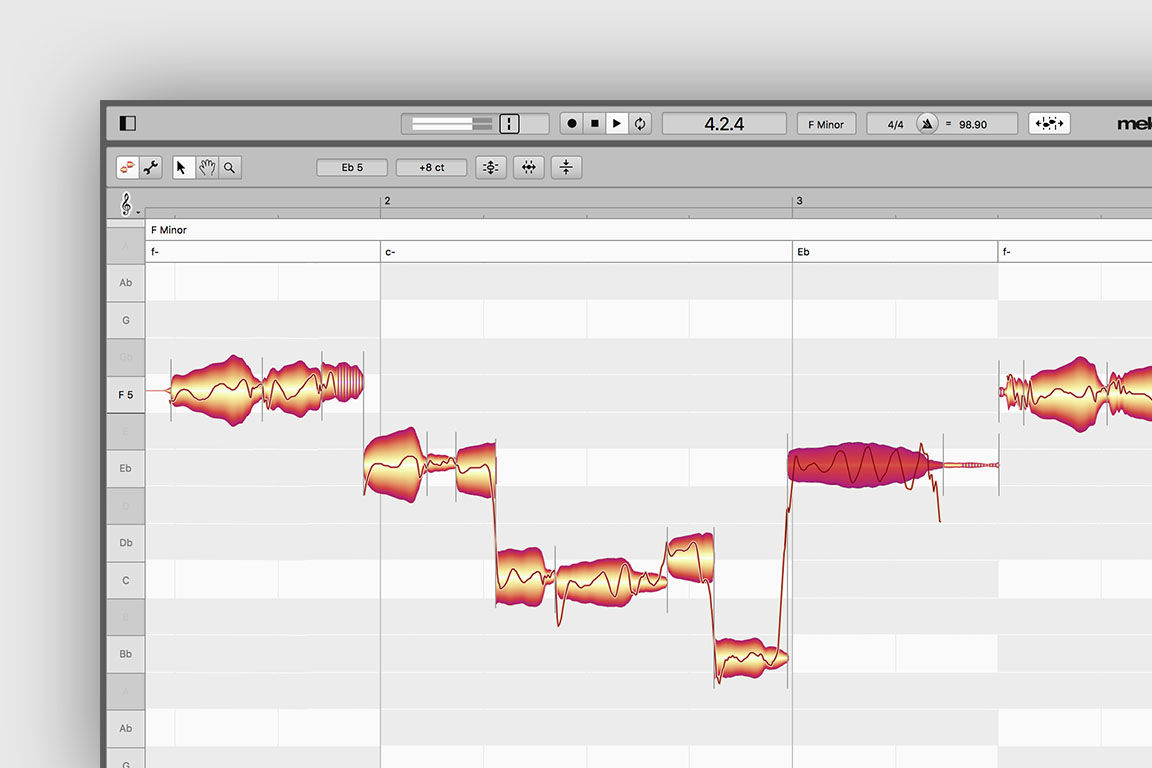The image size is (1152, 768).
Task: Click bar 3 marker on time ruler
Action: pyautogui.click(x=799, y=201)
